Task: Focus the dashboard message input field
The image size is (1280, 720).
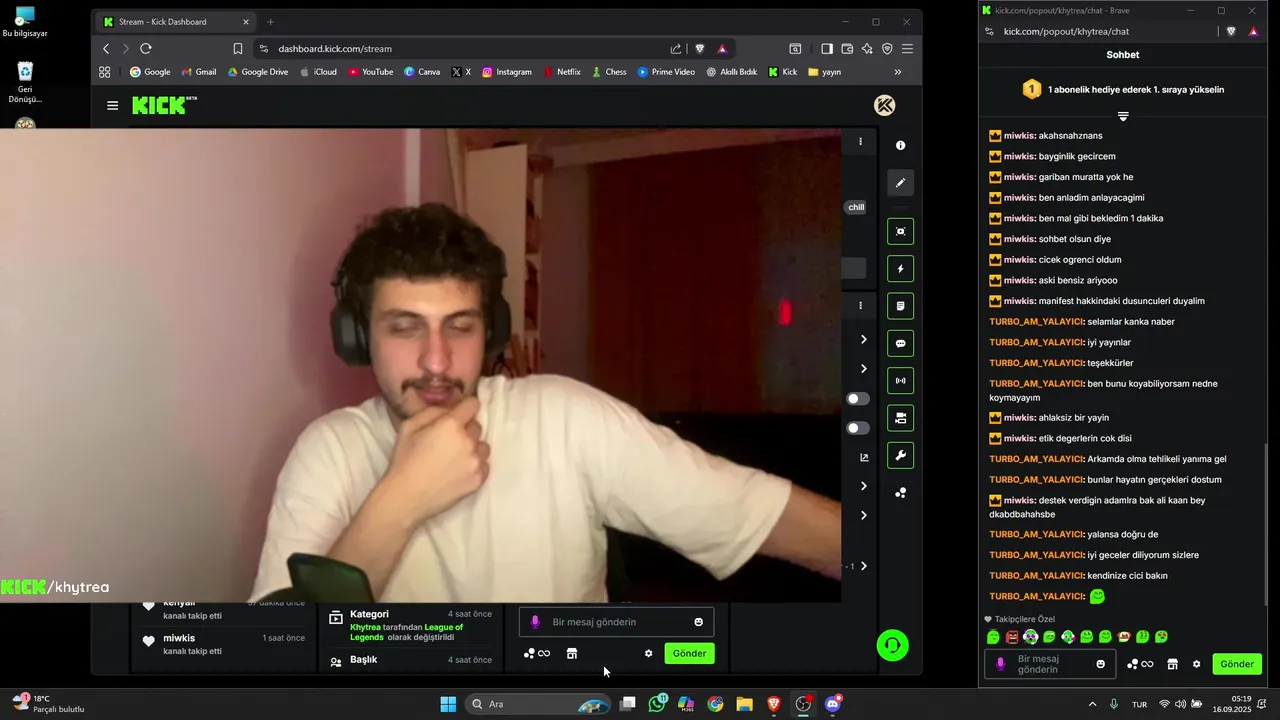Action: [616, 622]
